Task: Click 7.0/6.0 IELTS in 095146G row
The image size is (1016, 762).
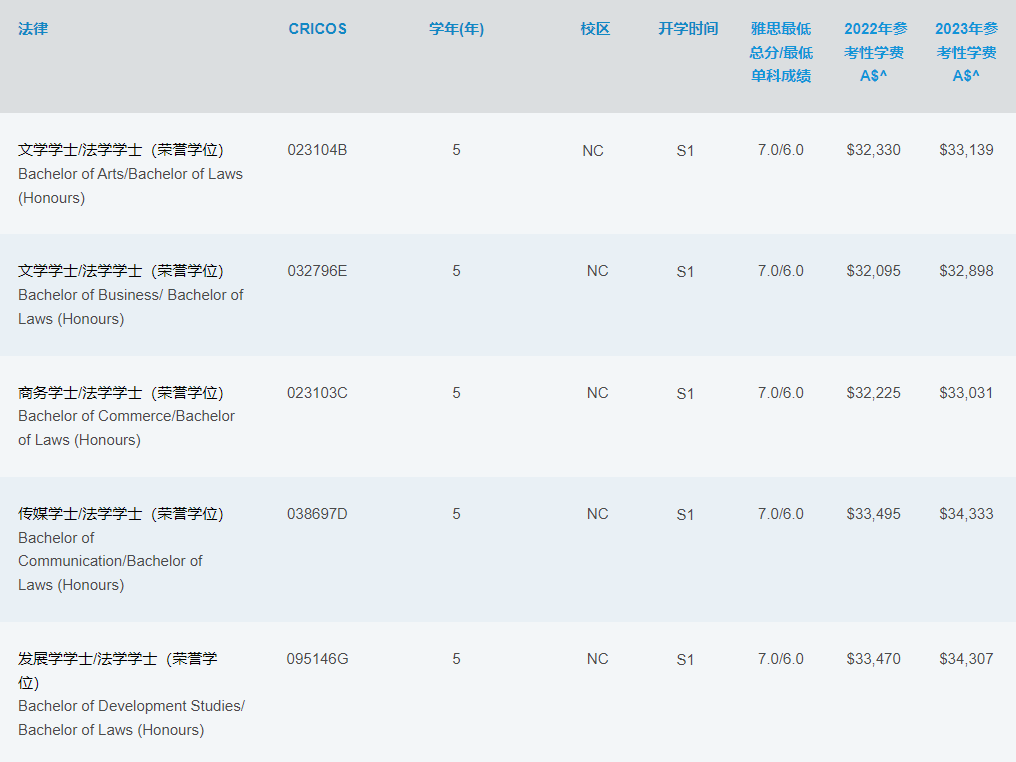Action: 781,659
